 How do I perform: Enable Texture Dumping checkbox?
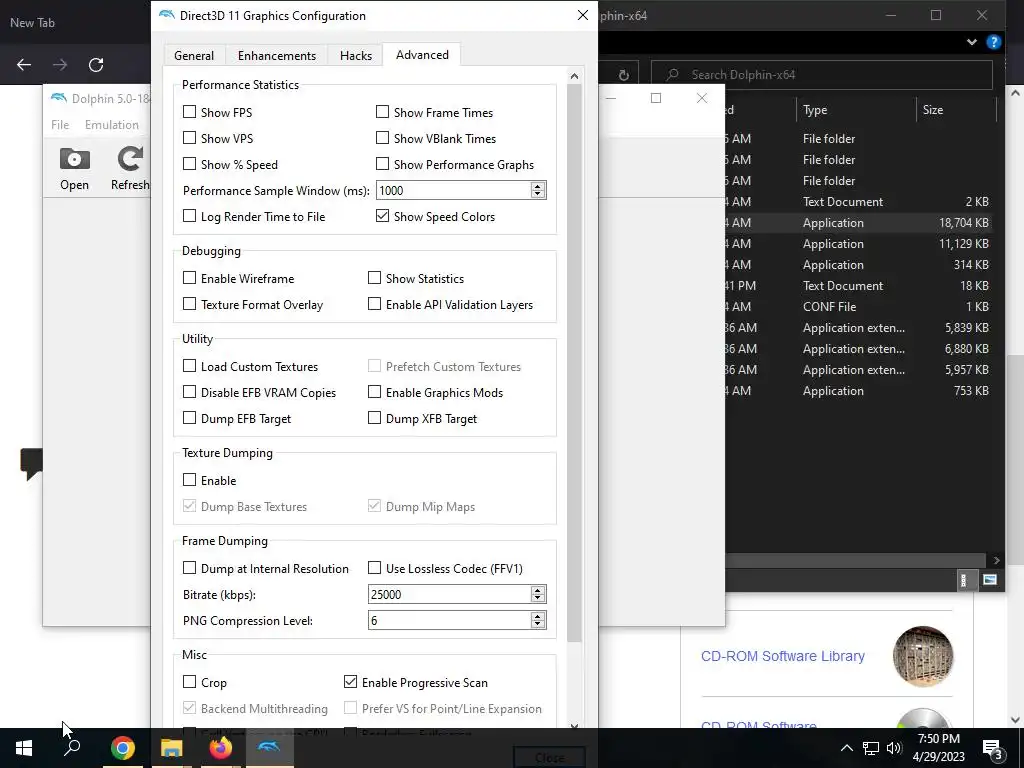189,480
